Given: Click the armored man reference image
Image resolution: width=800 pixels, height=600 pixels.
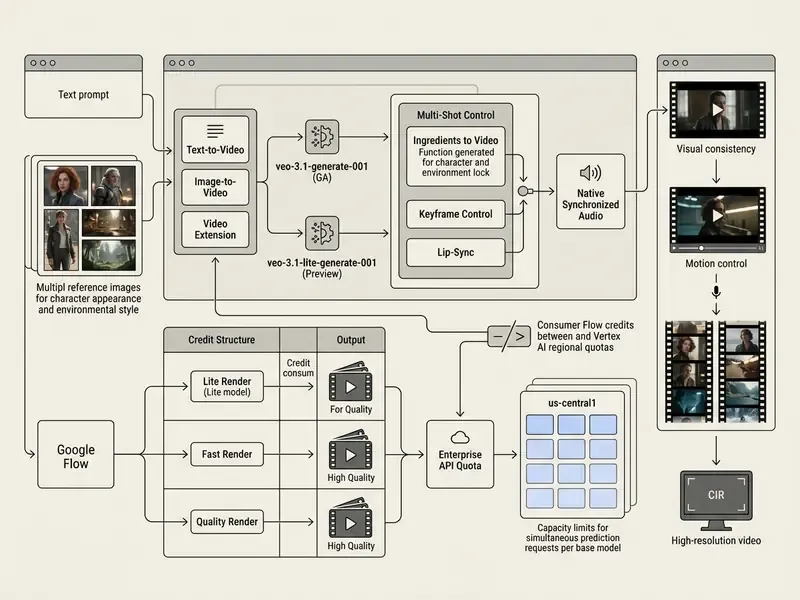Looking at the screenshot, I should [113, 186].
